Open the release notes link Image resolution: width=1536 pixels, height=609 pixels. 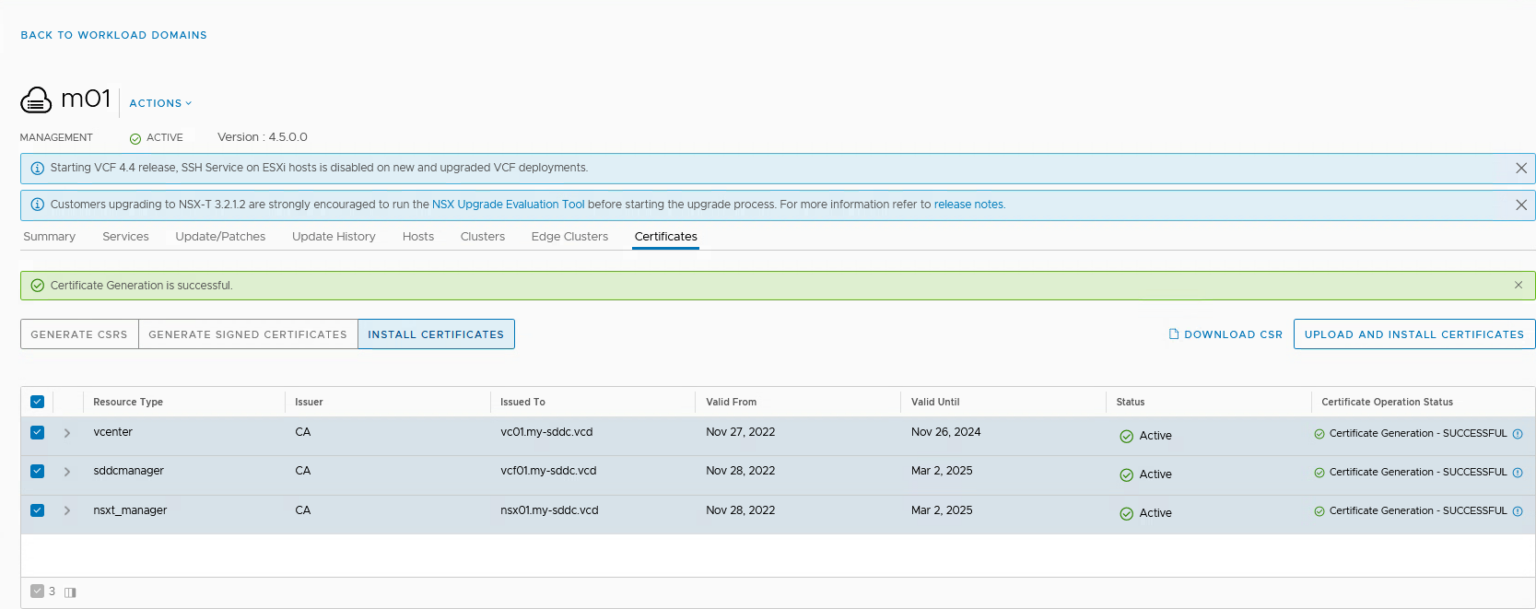[x=969, y=204]
